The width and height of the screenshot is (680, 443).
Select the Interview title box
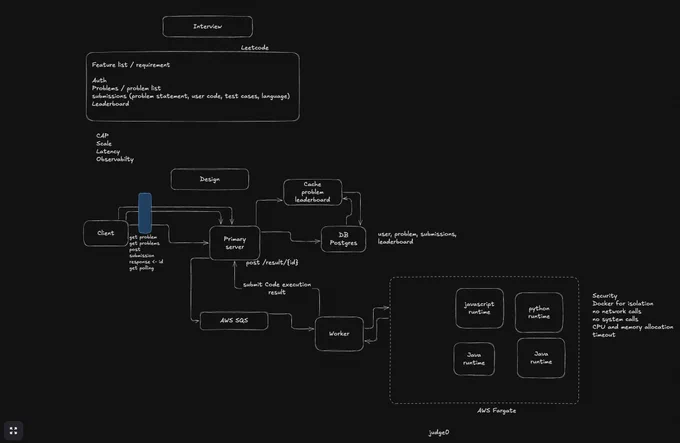tap(207, 26)
